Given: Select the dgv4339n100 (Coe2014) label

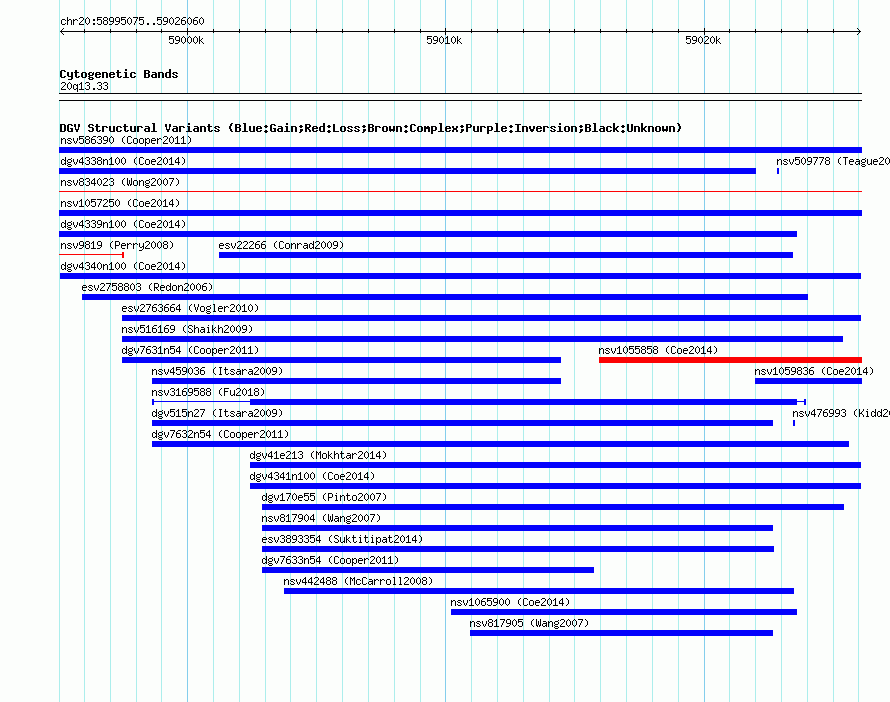Looking at the screenshot, I should pyautogui.click(x=123, y=224).
